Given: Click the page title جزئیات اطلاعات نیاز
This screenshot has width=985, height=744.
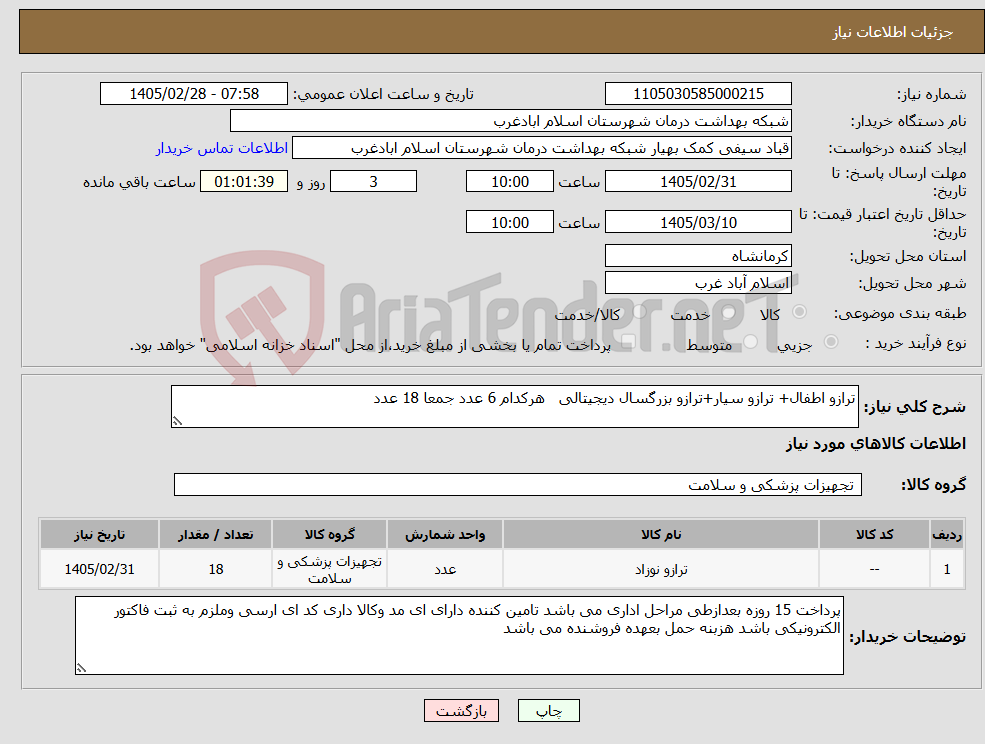Looking at the screenshot, I should (x=893, y=32).
